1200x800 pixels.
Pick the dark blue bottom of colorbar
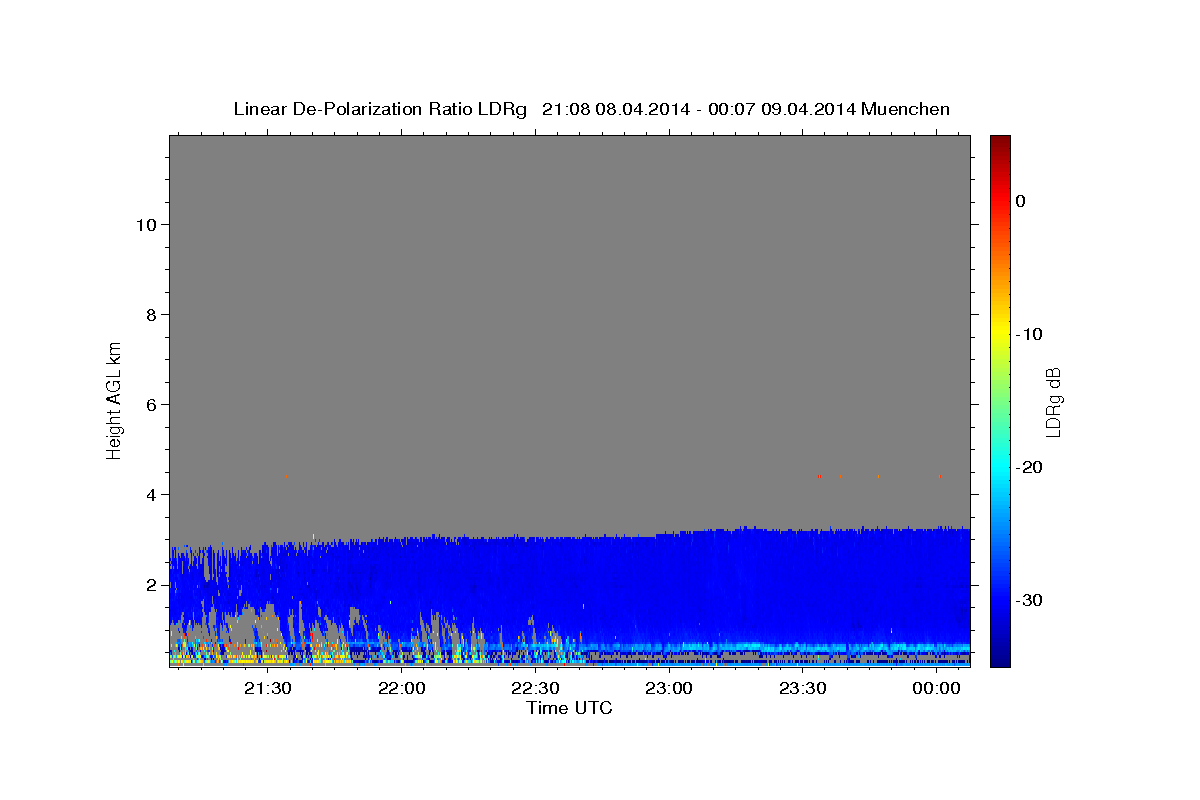coord(1000,655)
